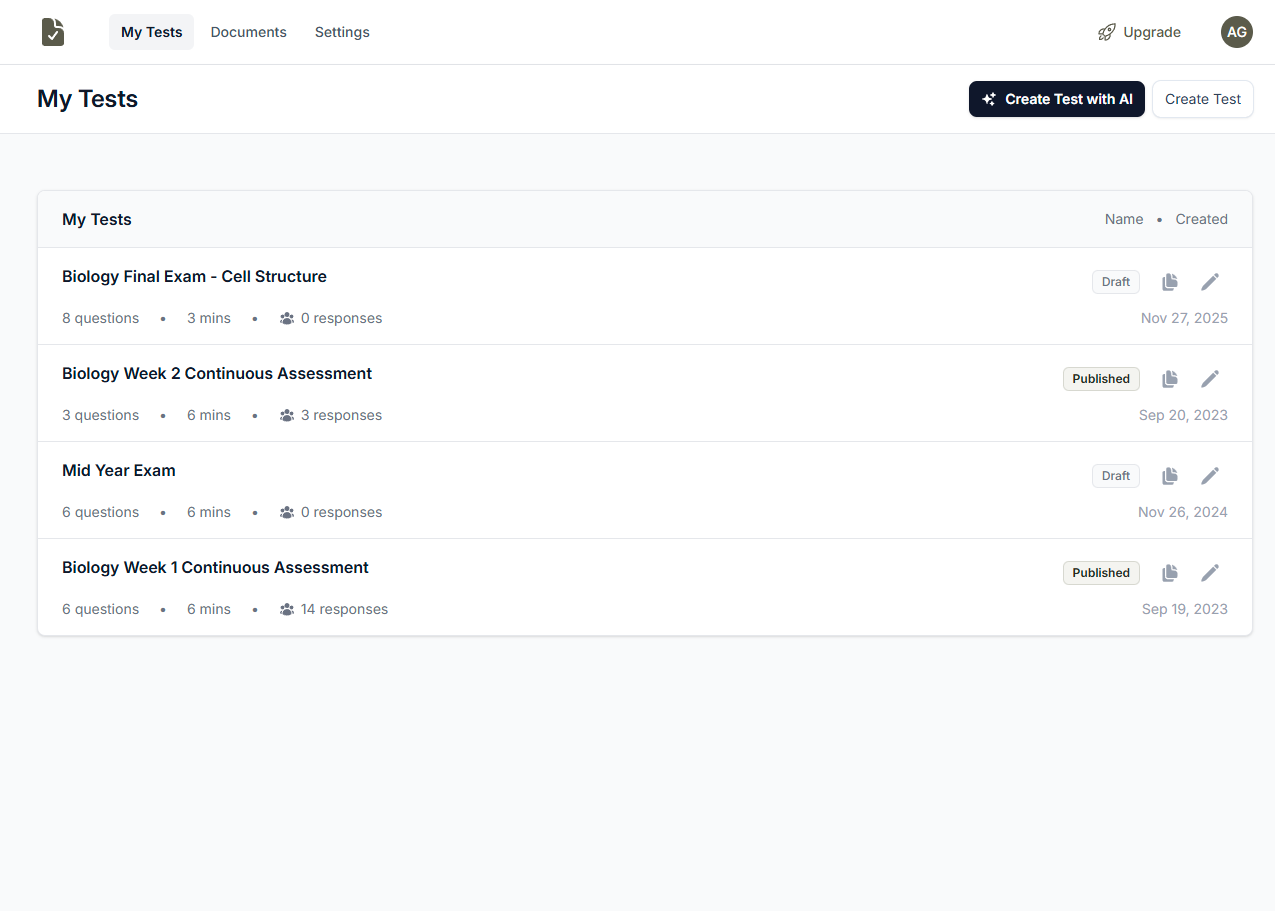Toggle sorting by Name
Viewport: 1275px width, 911px height.
[x=1123, y=219]
